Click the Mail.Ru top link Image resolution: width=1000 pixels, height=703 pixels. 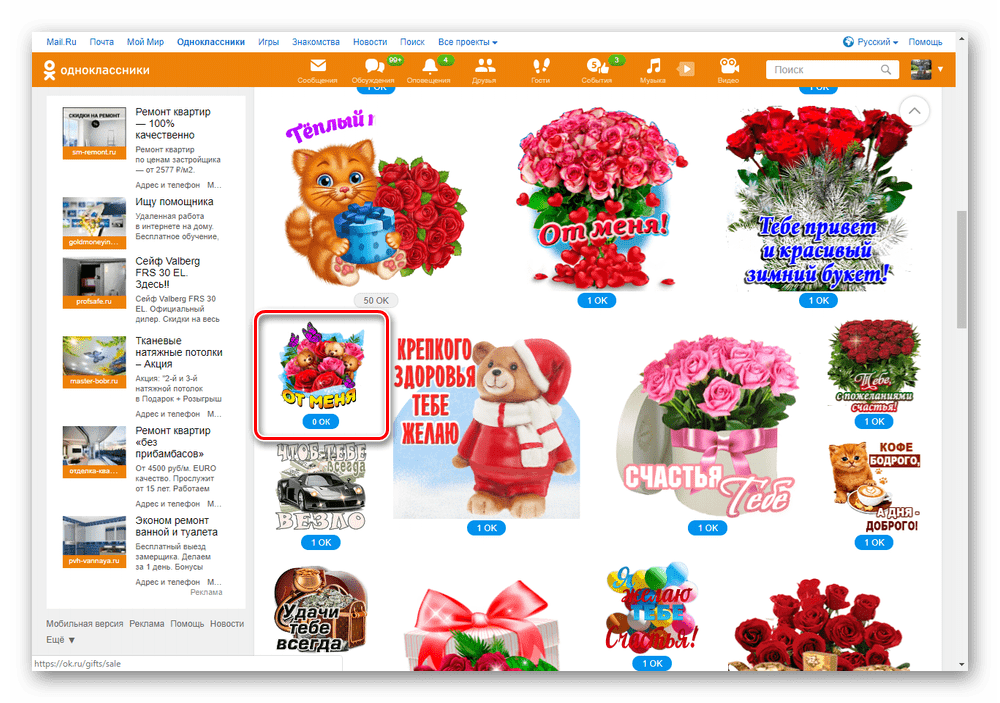pos(61,41)
